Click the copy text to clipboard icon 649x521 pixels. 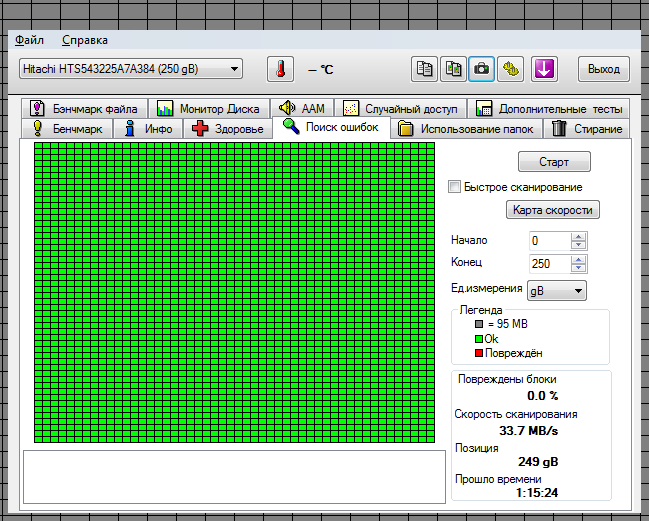425,69
